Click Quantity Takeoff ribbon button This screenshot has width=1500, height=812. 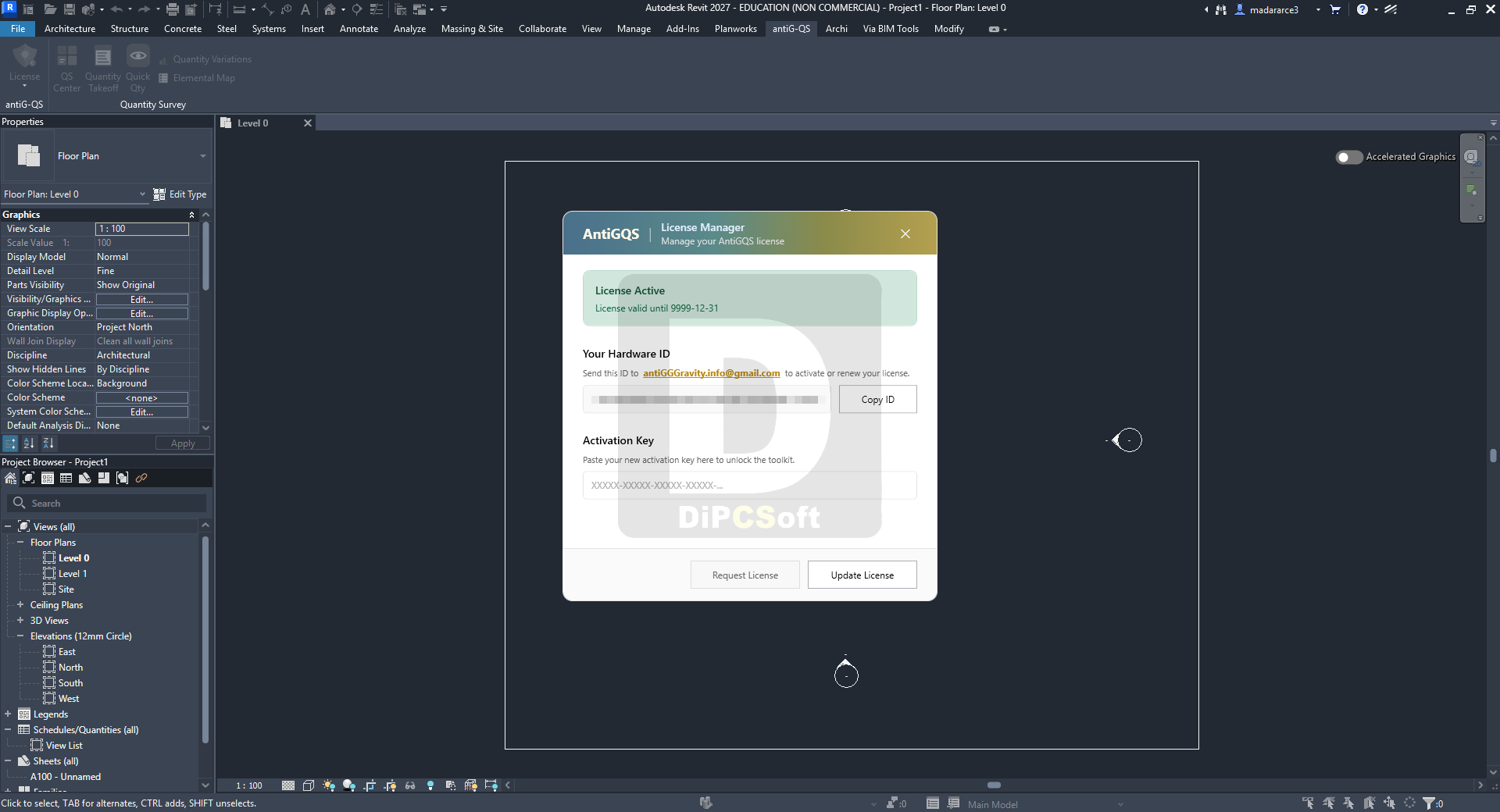click(103, 69)
